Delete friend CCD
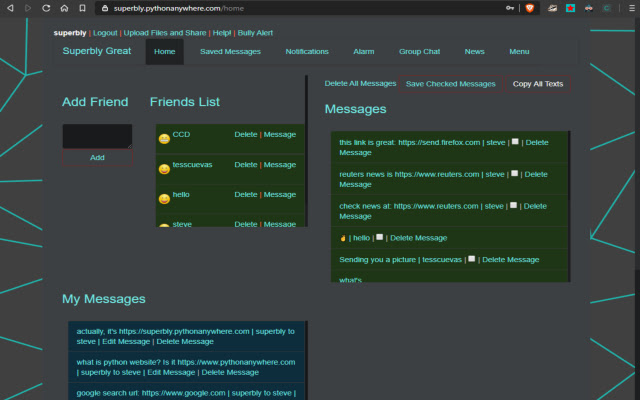The height and width of the screenshot is (400, 640). tap(246, 134)
